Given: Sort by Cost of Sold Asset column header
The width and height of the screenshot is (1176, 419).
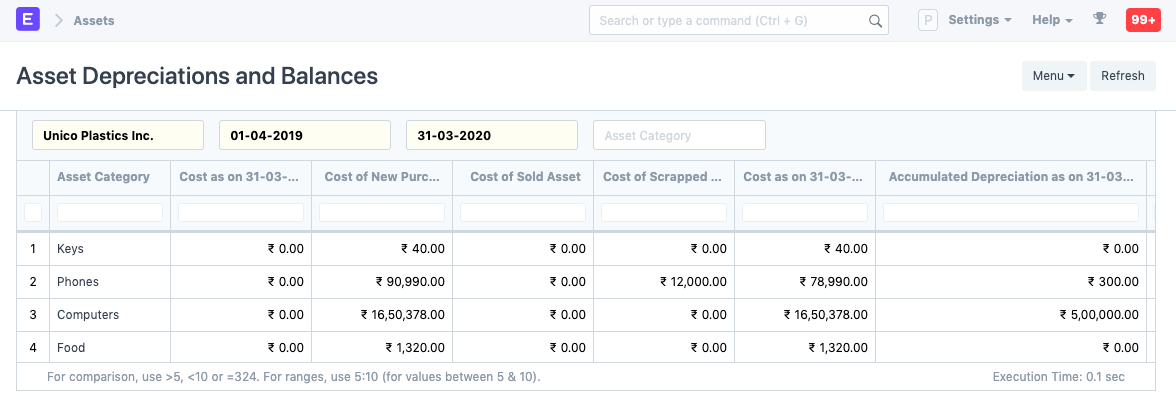Looking at the screenshot, I should [524, 177].
